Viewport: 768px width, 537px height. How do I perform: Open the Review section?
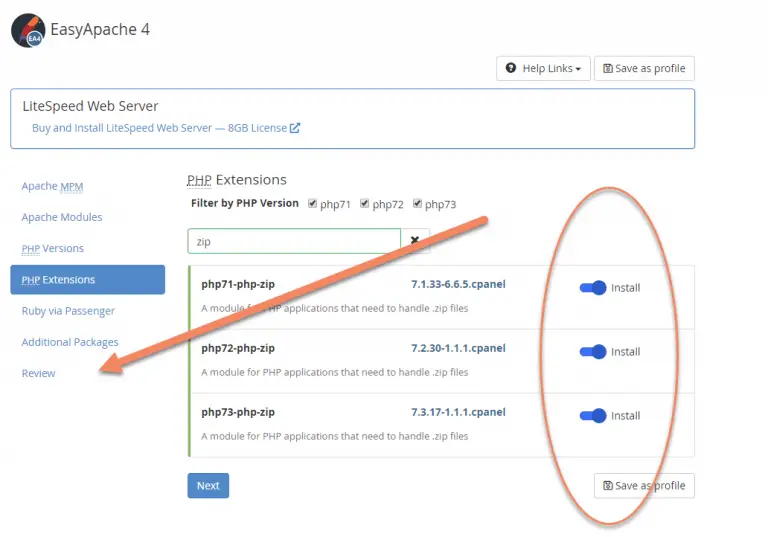tap(38, 373)
